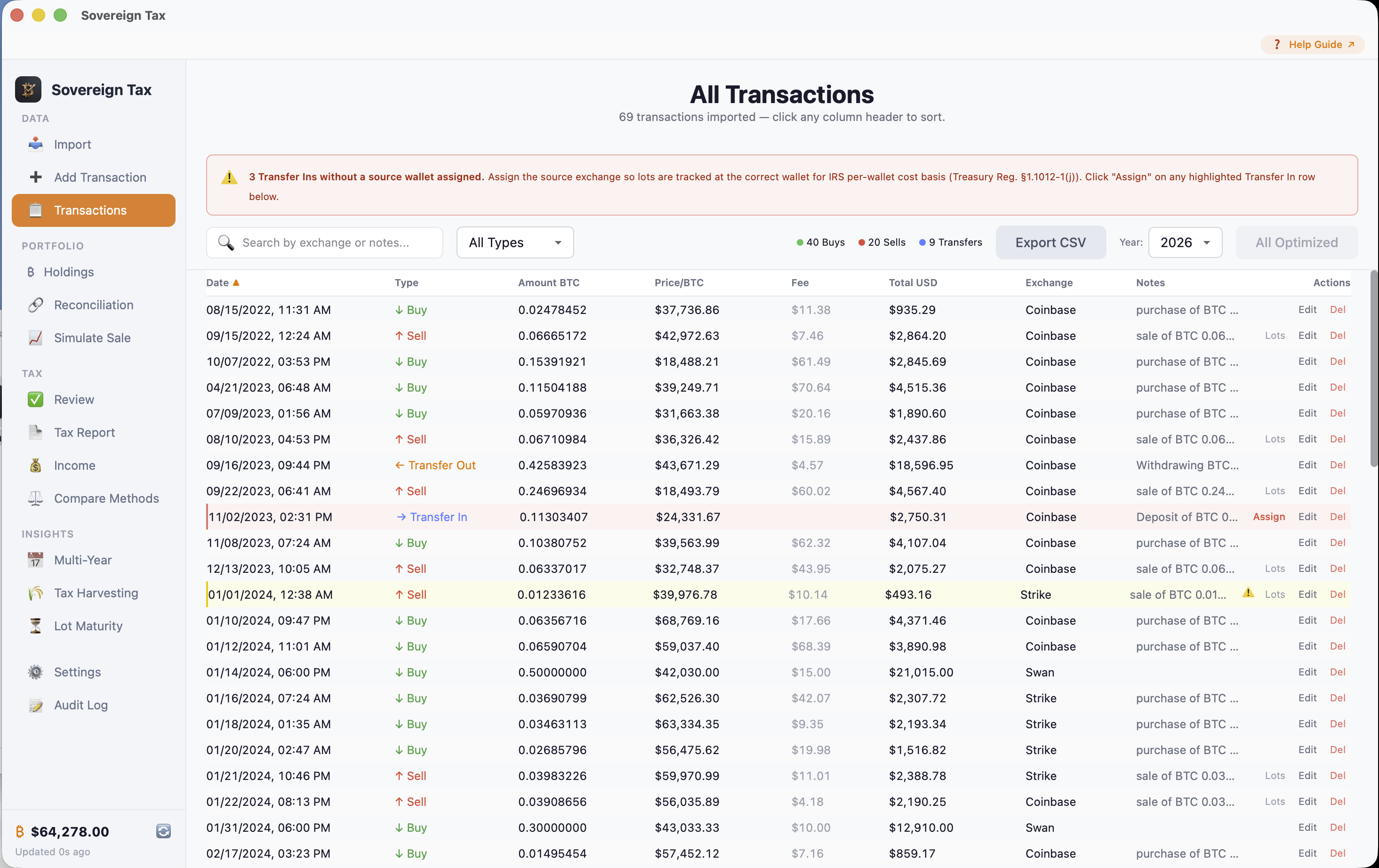Open the Tax Report section
Image resolution: width=1379 pixels, height=868 pixels.
[85, 433]
